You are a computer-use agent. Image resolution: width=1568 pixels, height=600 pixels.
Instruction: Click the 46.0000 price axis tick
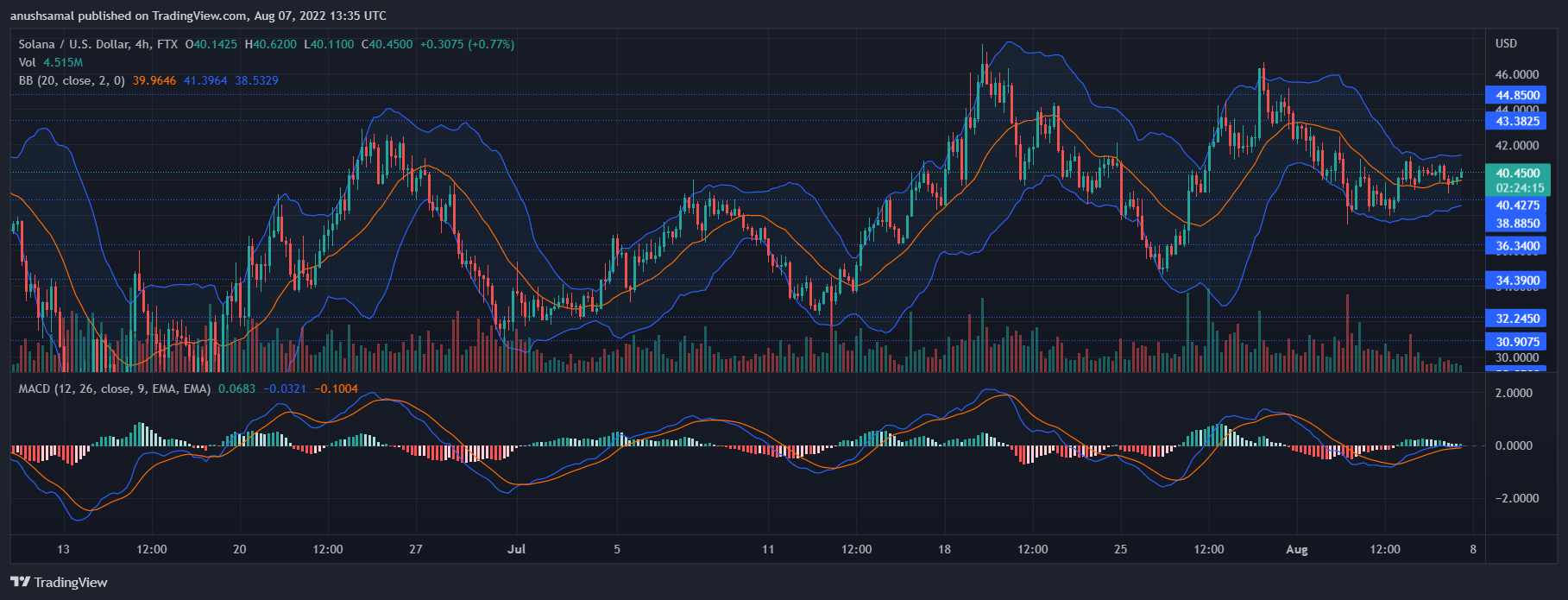[x=1517, y=75]
